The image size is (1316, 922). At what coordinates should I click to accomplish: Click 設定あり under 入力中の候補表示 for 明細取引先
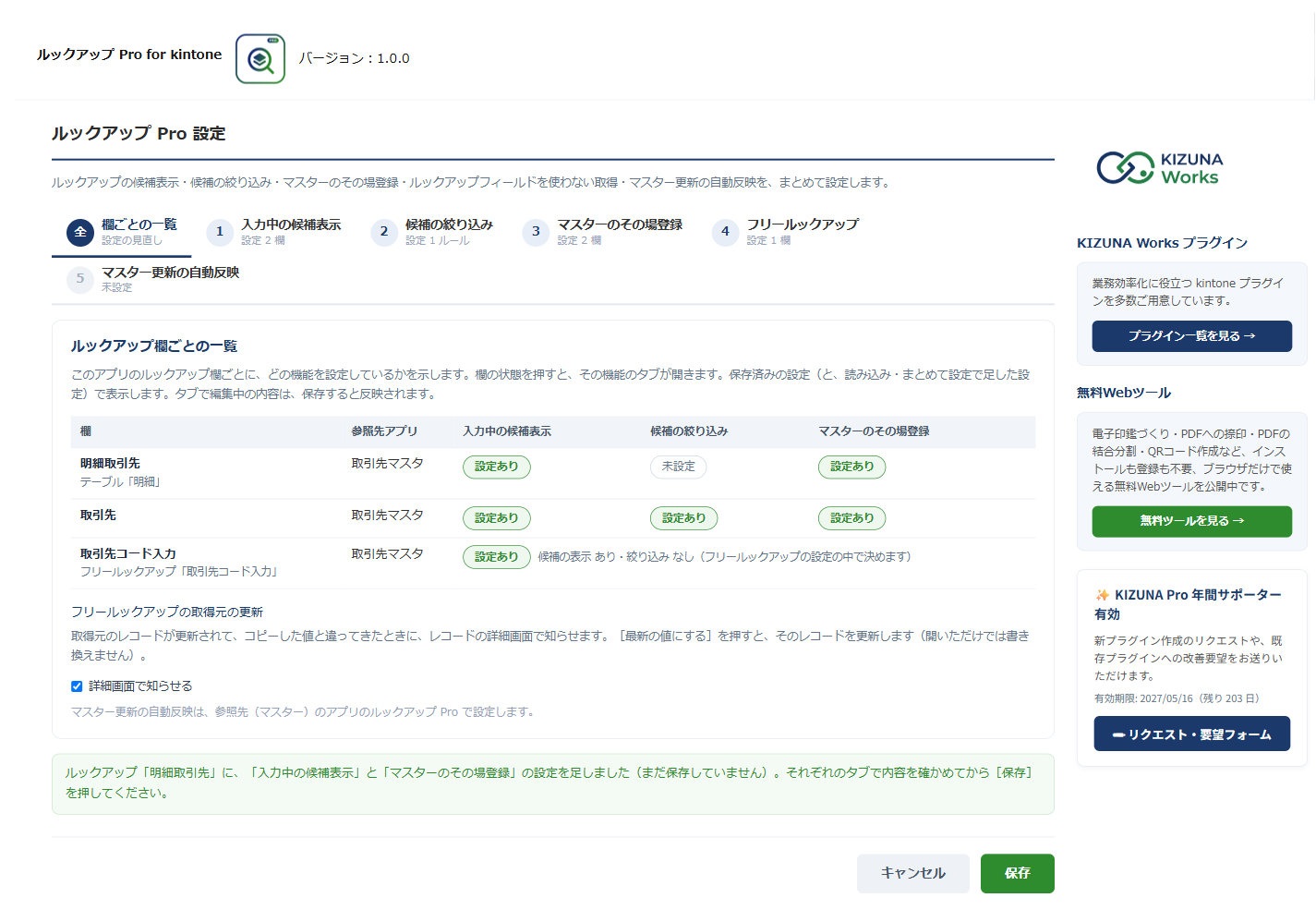click(497, 467)
